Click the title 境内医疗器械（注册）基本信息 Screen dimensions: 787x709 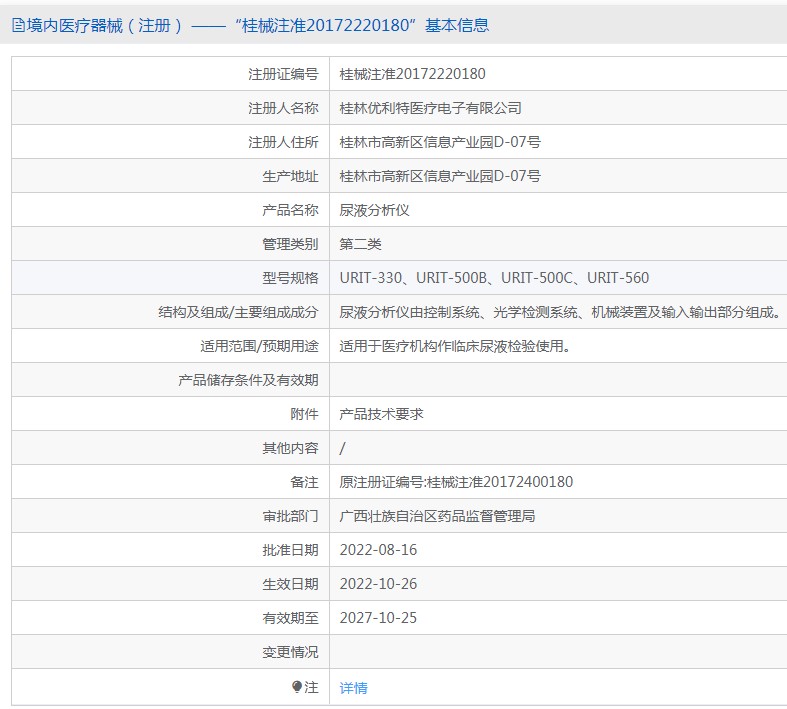[x=258, y=25]
